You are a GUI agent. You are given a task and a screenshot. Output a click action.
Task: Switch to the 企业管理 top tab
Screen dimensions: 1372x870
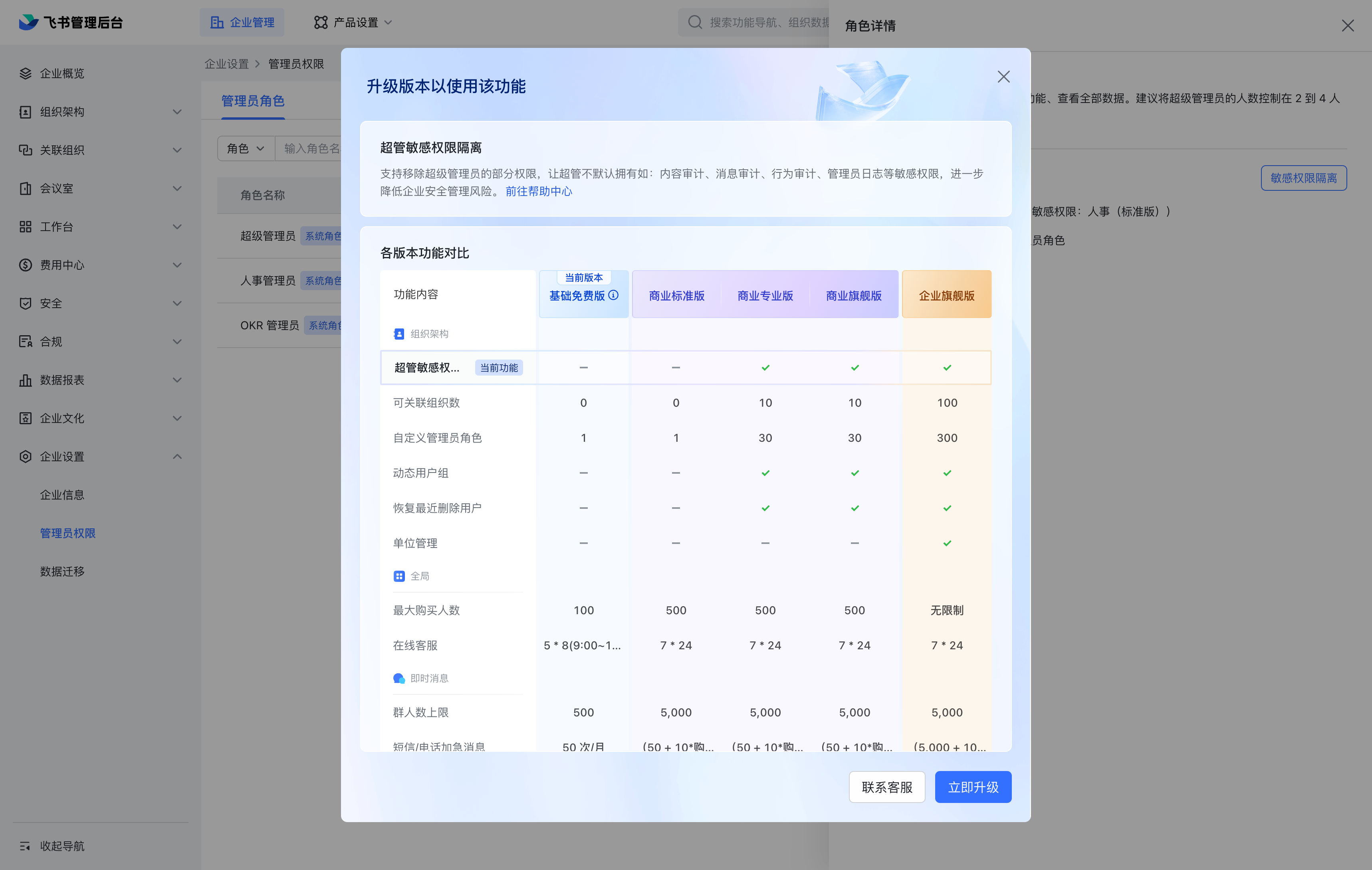pyautogui.click(x=242, y=22)
